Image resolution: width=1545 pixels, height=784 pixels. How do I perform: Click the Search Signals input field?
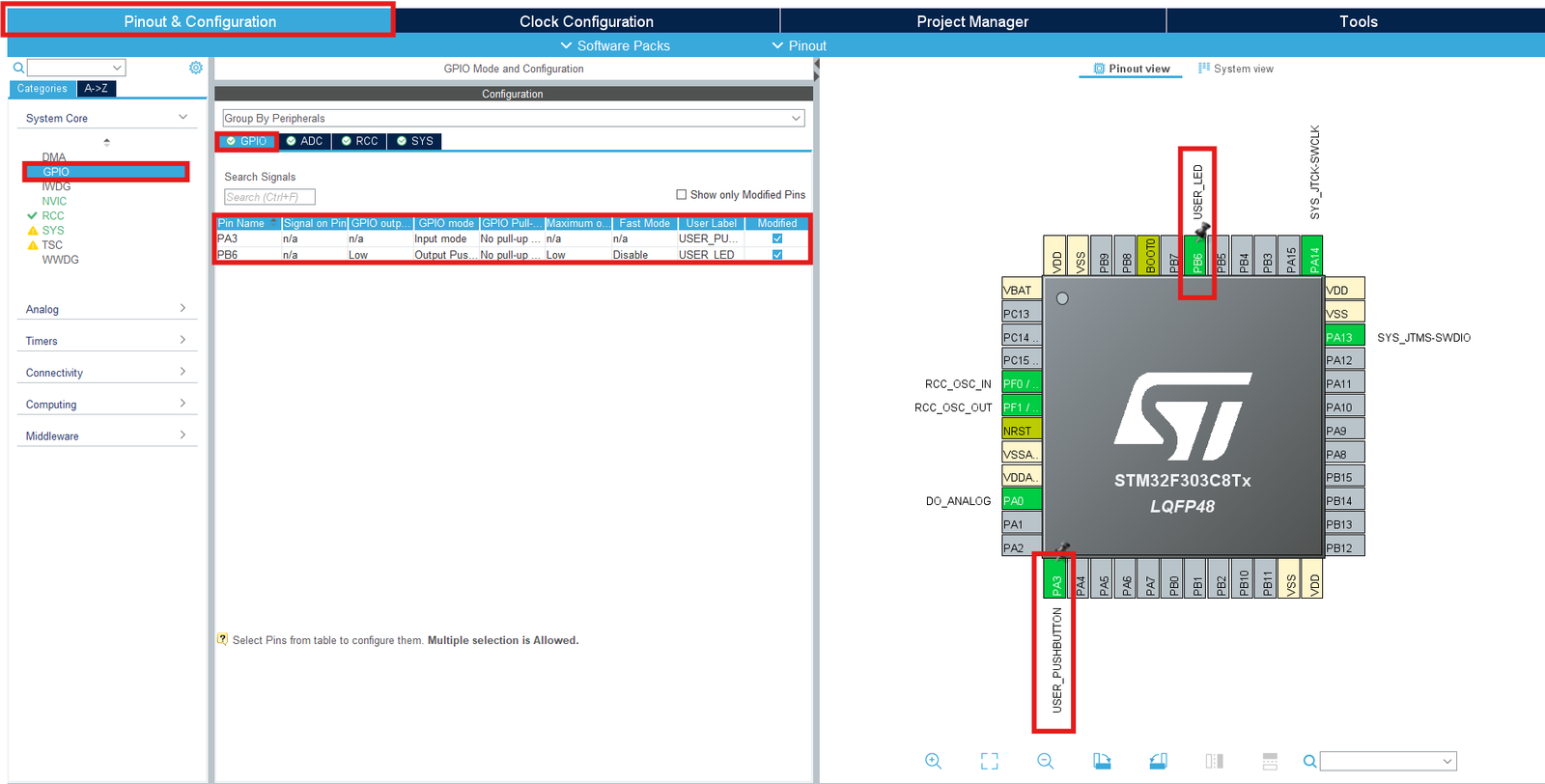(x=269, y=197)
